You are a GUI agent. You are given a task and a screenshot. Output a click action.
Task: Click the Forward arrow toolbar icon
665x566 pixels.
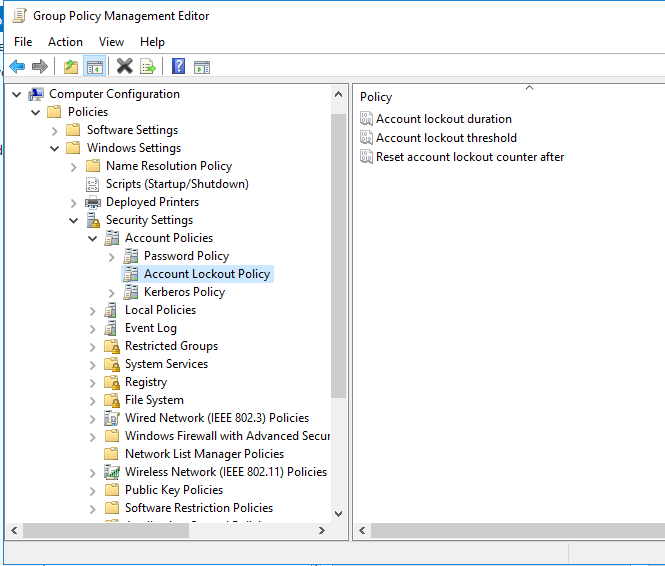click(x=40, y=67)
